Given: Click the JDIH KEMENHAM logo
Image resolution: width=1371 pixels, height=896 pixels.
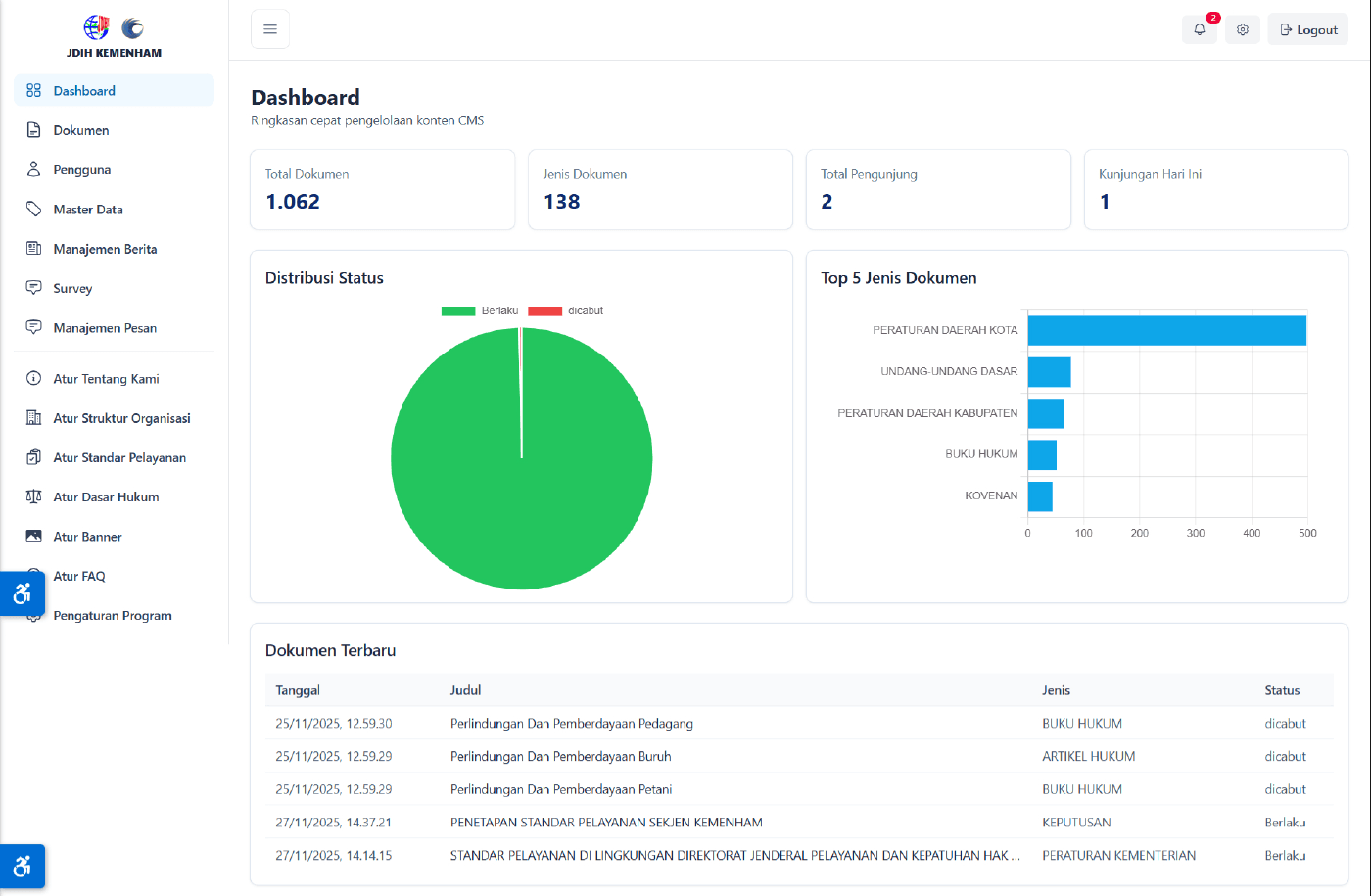Looking at the screenshot, I should 114,37.
